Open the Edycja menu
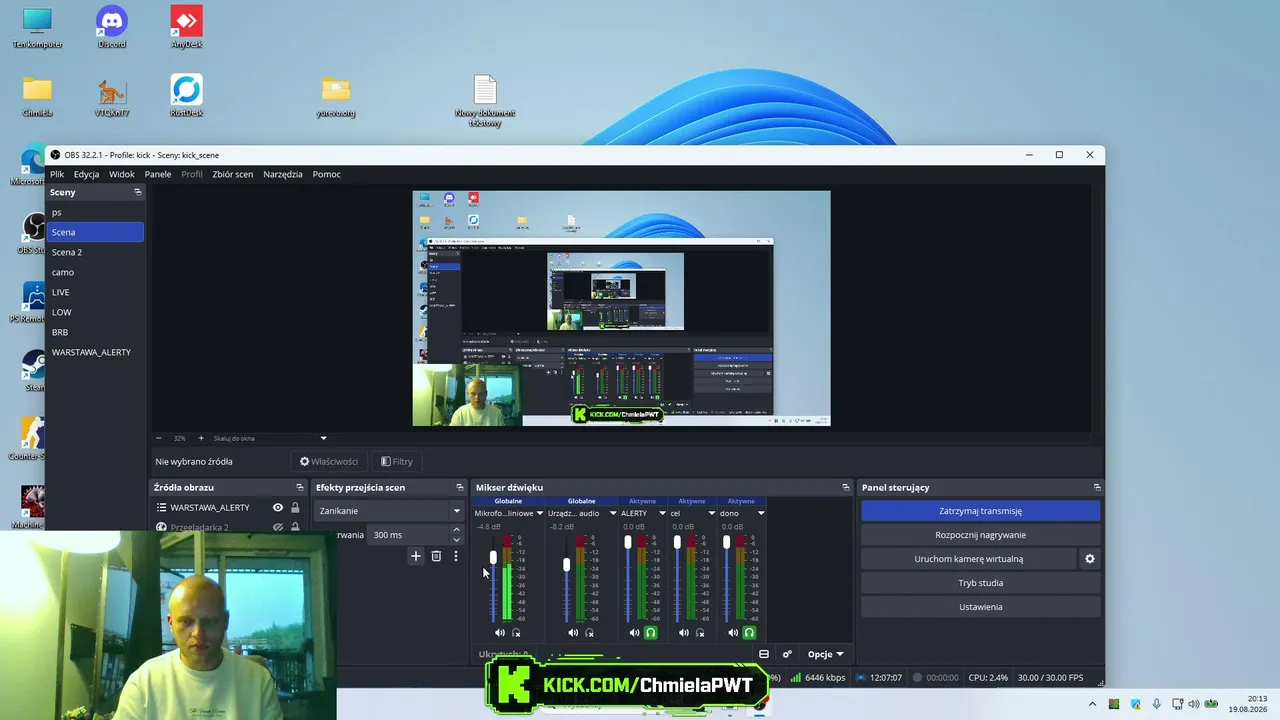This screenshot has height=720, width=1280. coord(86,174)
